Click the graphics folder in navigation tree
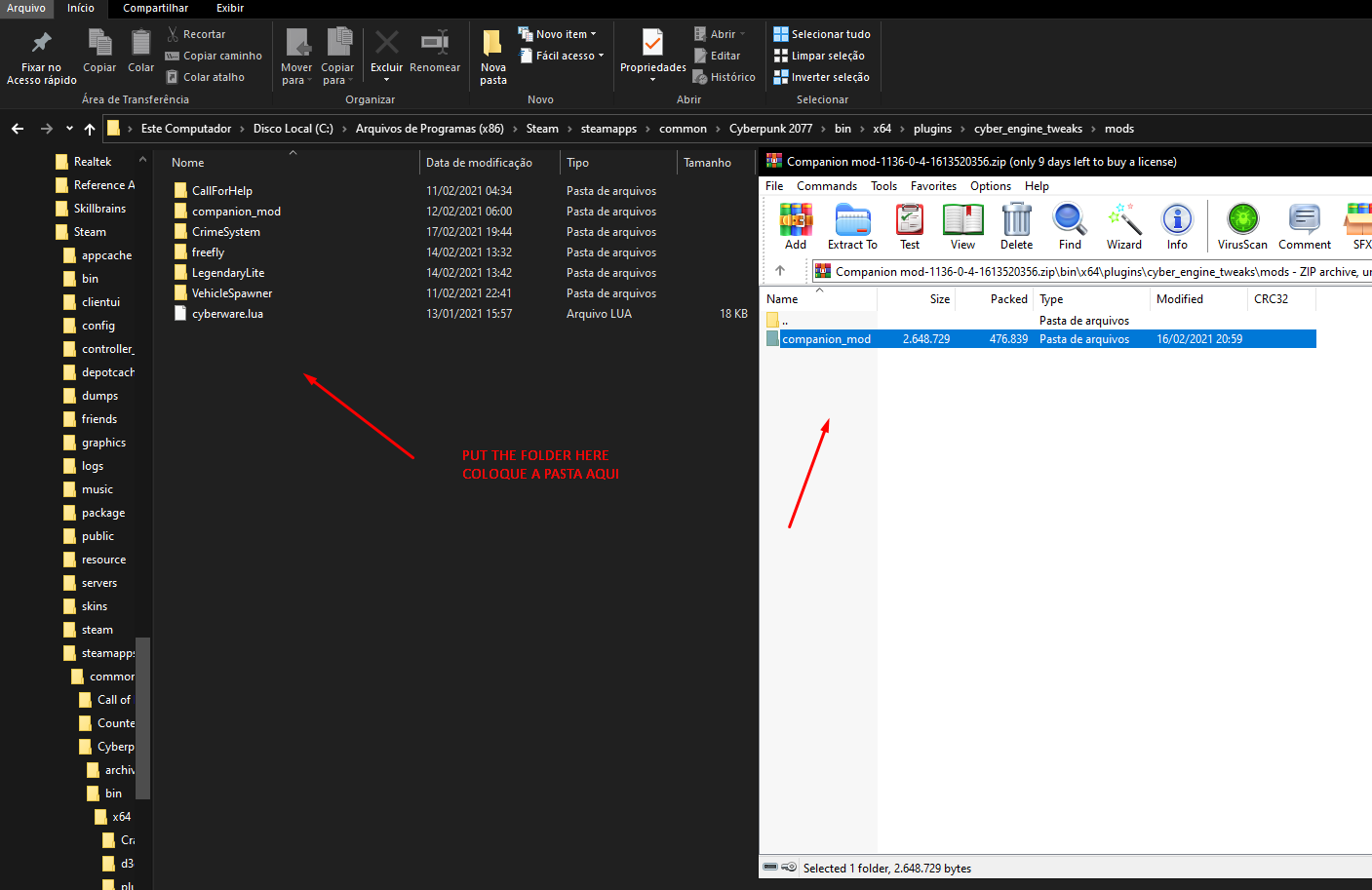1372x890 pixels. click(103, 443)
